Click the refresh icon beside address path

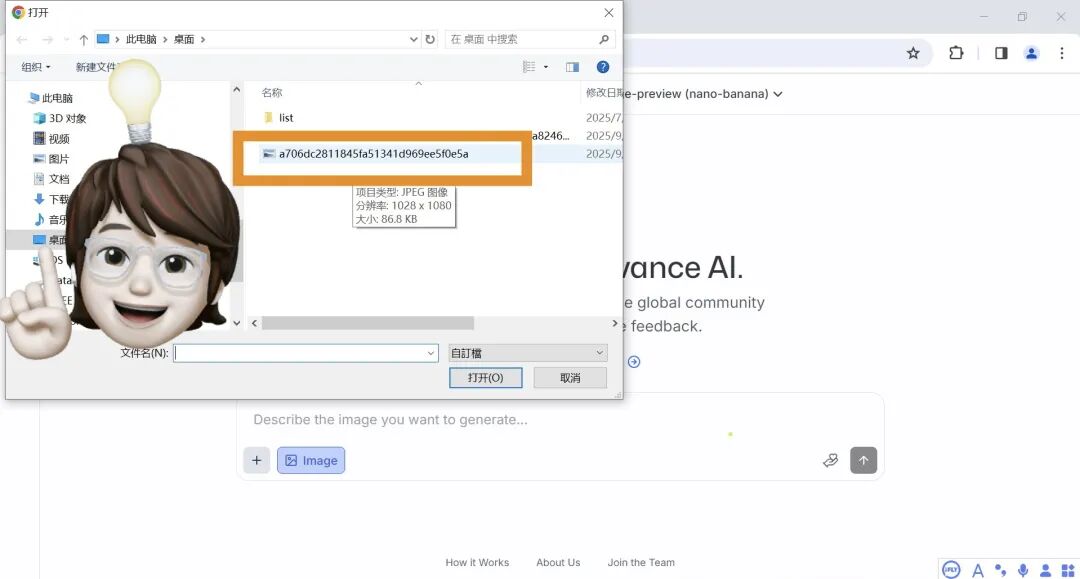(x=430, y=40)
